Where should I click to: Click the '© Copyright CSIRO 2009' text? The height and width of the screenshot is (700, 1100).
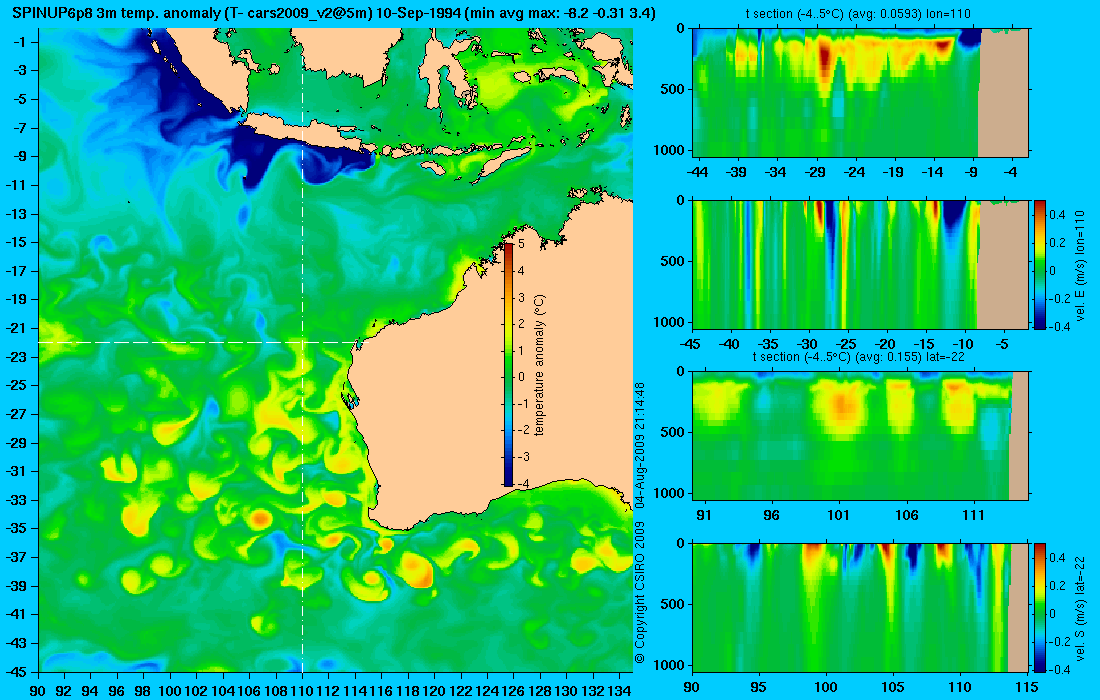639,593
